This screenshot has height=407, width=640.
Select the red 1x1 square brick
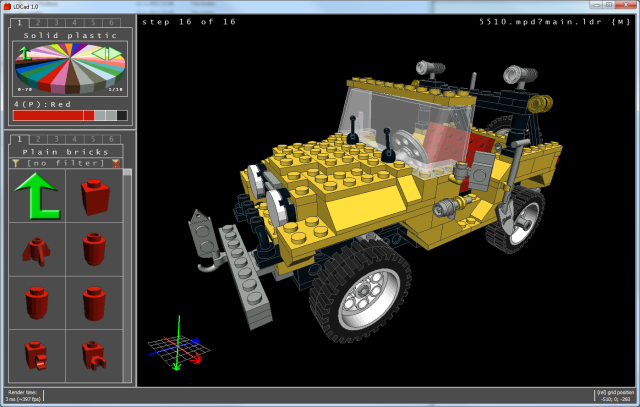(93, 197)
